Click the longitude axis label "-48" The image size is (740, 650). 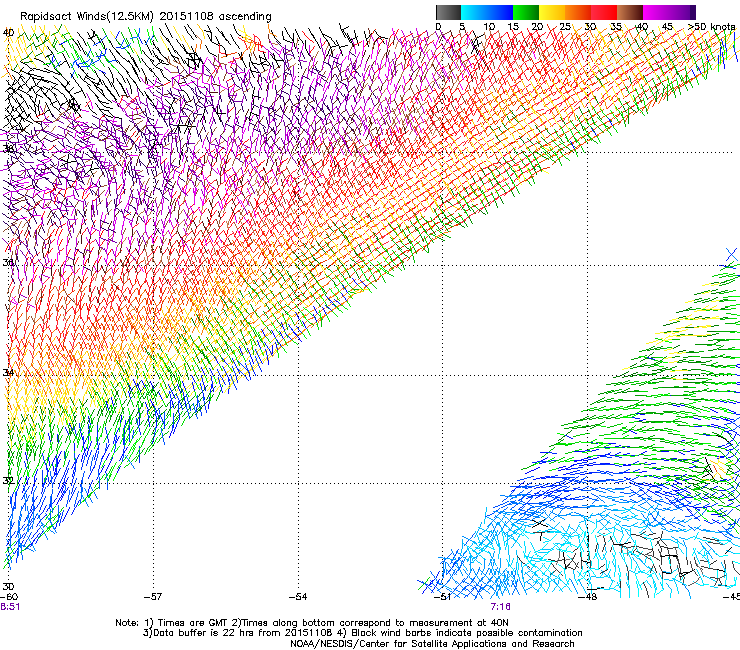click(588, 597)
